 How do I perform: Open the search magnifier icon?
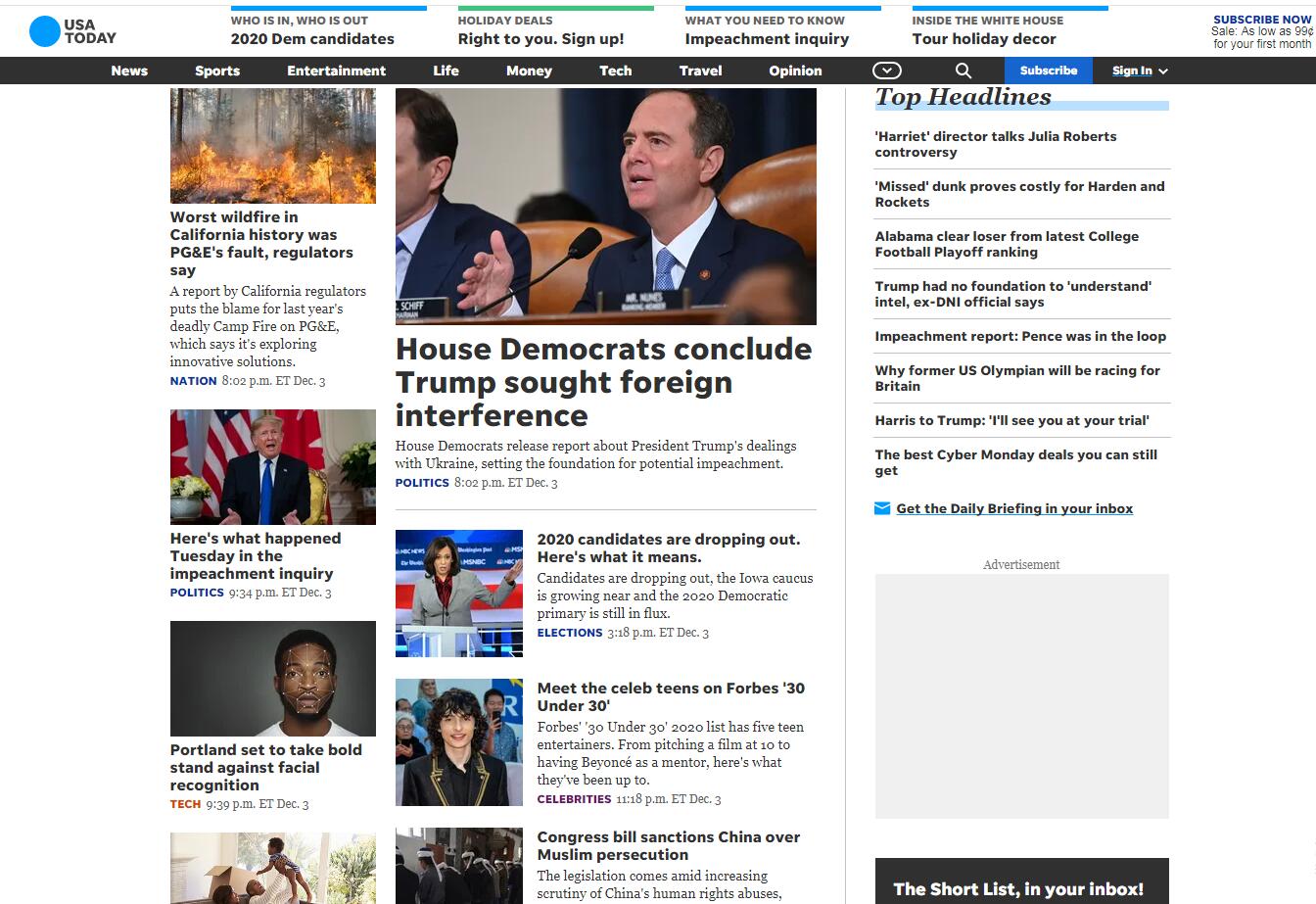click(x=963, y=71)
